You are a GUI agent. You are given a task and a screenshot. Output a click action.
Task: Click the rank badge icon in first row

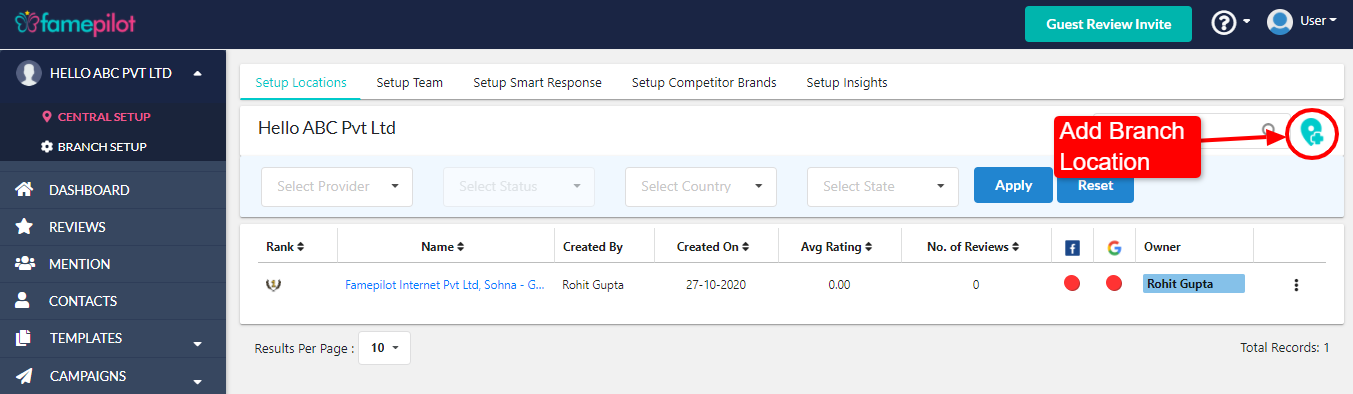point(273,285)
